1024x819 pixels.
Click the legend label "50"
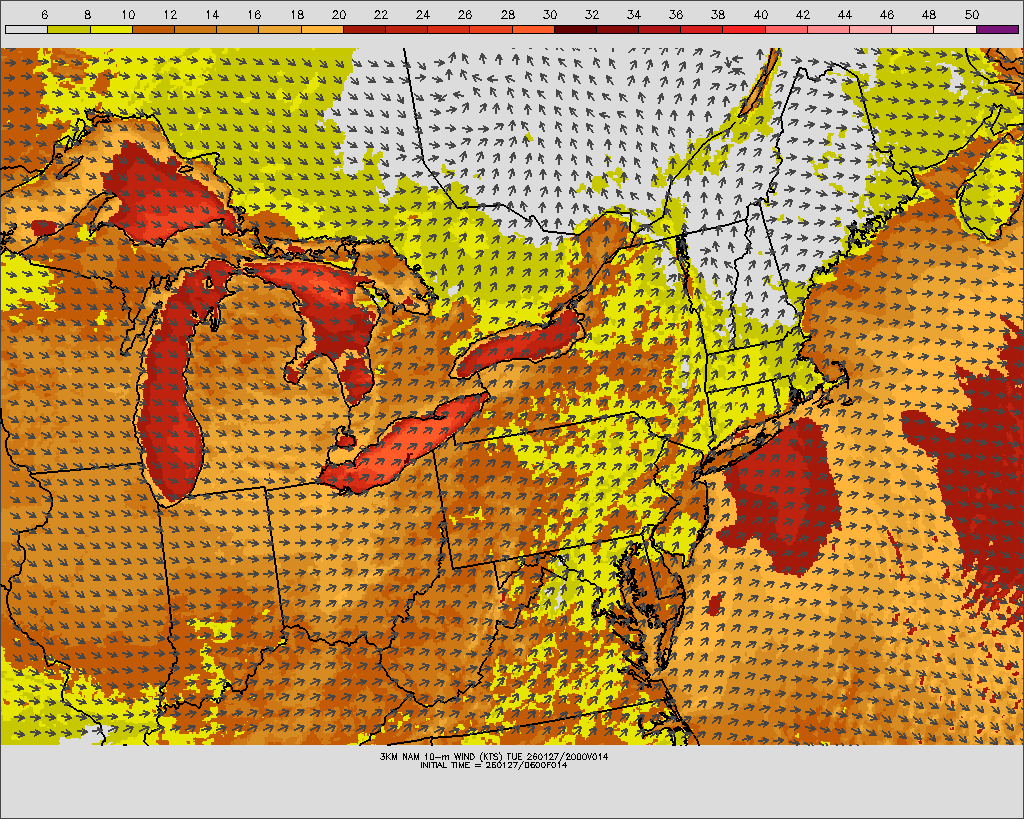tap(971, 14)
